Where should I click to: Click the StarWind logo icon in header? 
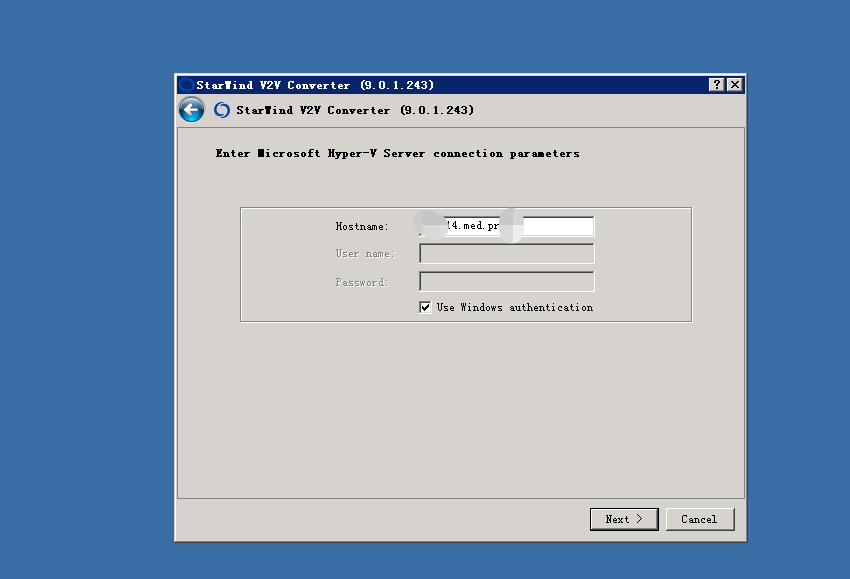click(x=222, y=110)
